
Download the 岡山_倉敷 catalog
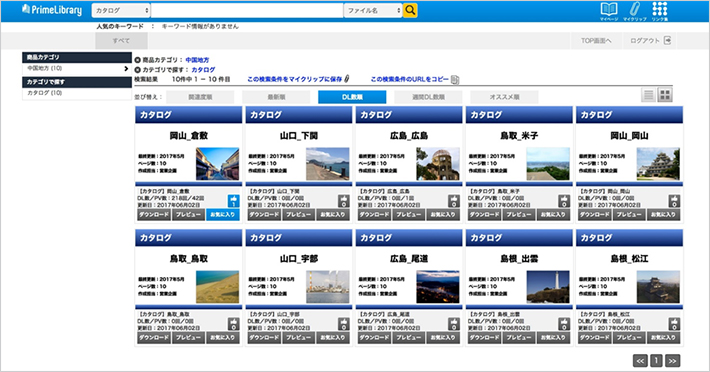pos(154,215)
